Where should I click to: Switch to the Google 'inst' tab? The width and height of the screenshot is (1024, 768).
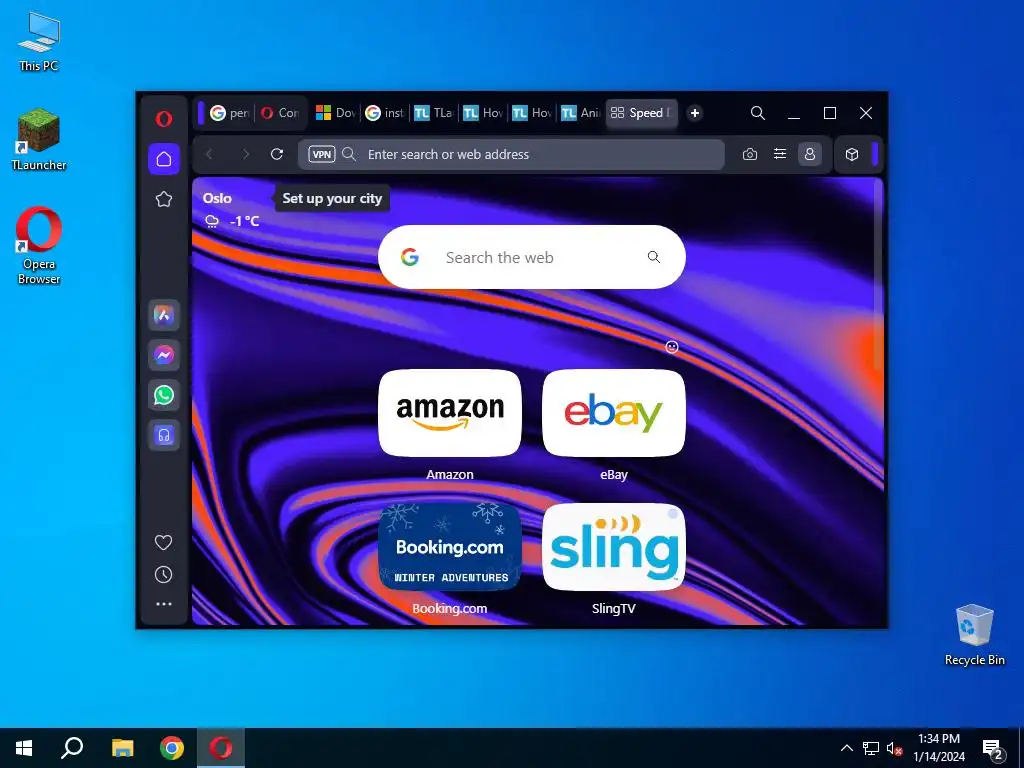pyautogui.click(x=385, y=113)
